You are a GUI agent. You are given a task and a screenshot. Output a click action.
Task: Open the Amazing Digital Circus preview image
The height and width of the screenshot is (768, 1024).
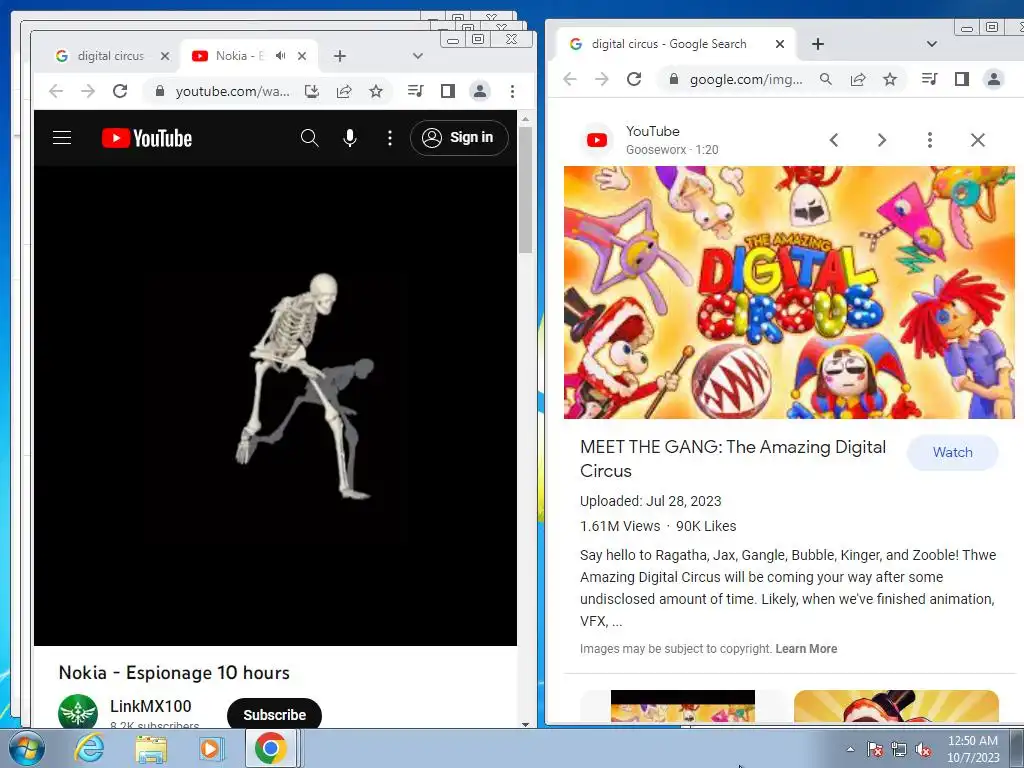pyautogui.click(x=789, y=292)
